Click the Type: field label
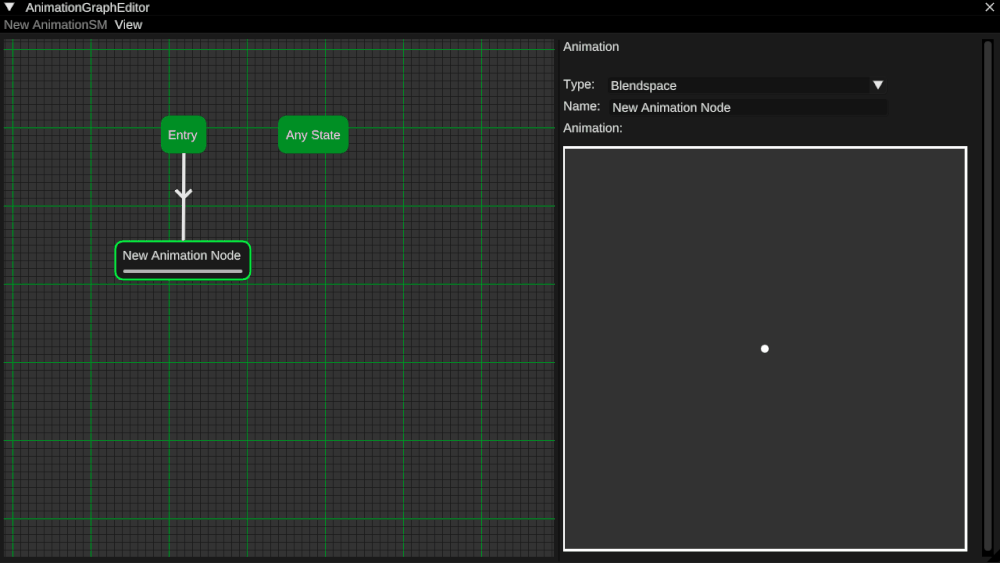Image resolution: width=1000 pixels, height=563 pixels. (x=579, y=85)
